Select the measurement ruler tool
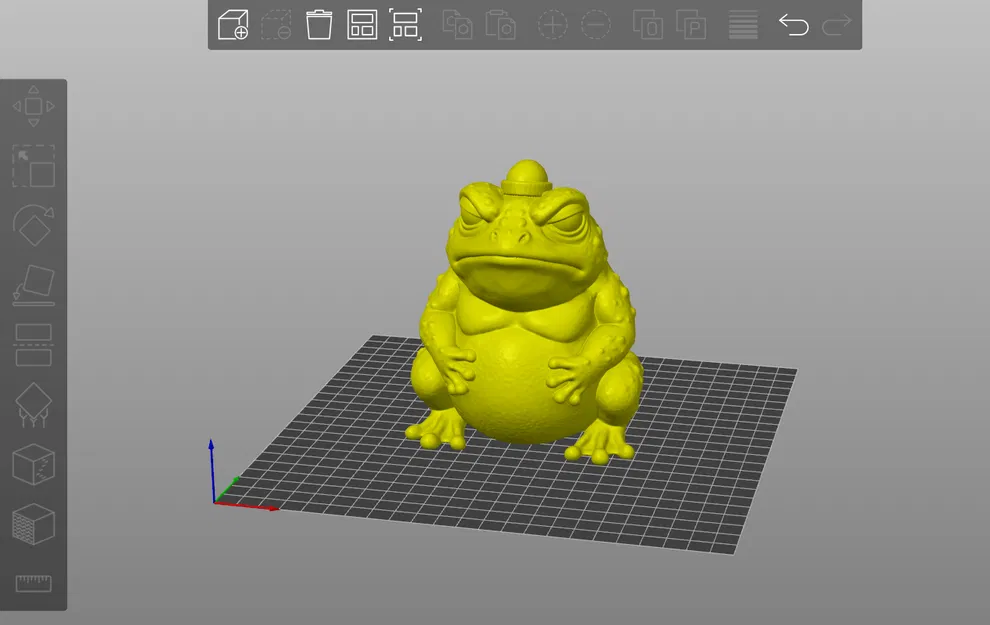Screen dimensions: 990x625 33,584
